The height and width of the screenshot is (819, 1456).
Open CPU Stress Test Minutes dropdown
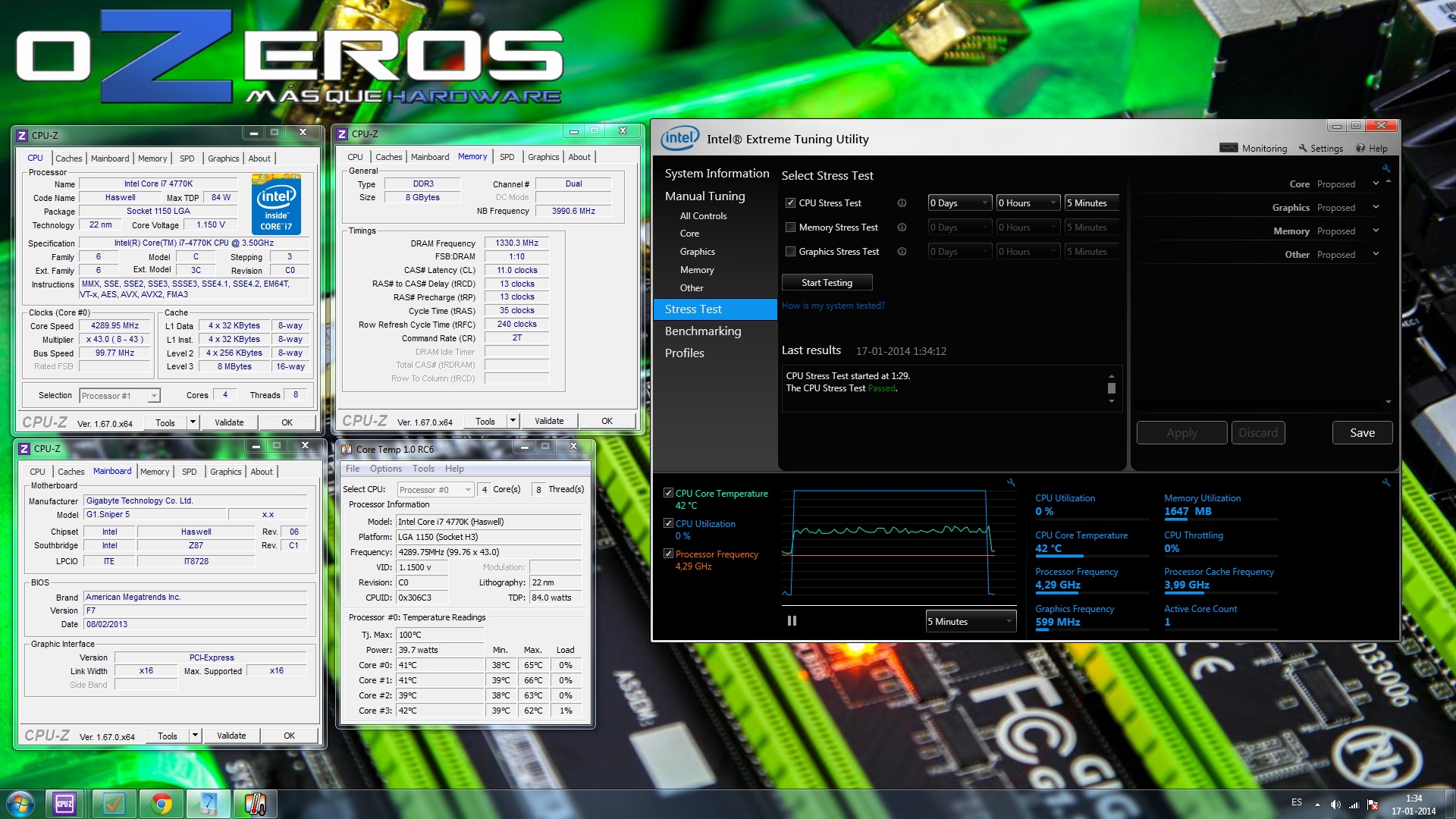[x=1092, y=203]
